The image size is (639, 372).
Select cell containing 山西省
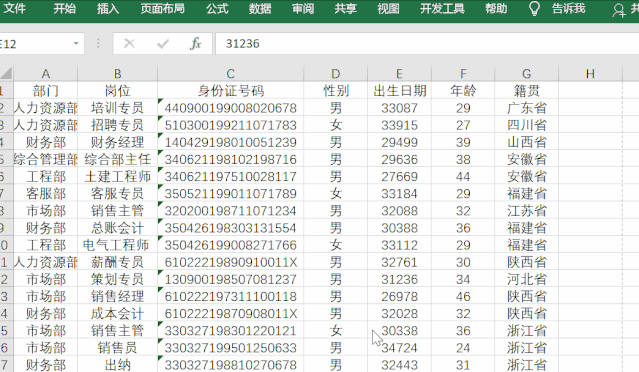pos(527,142)
